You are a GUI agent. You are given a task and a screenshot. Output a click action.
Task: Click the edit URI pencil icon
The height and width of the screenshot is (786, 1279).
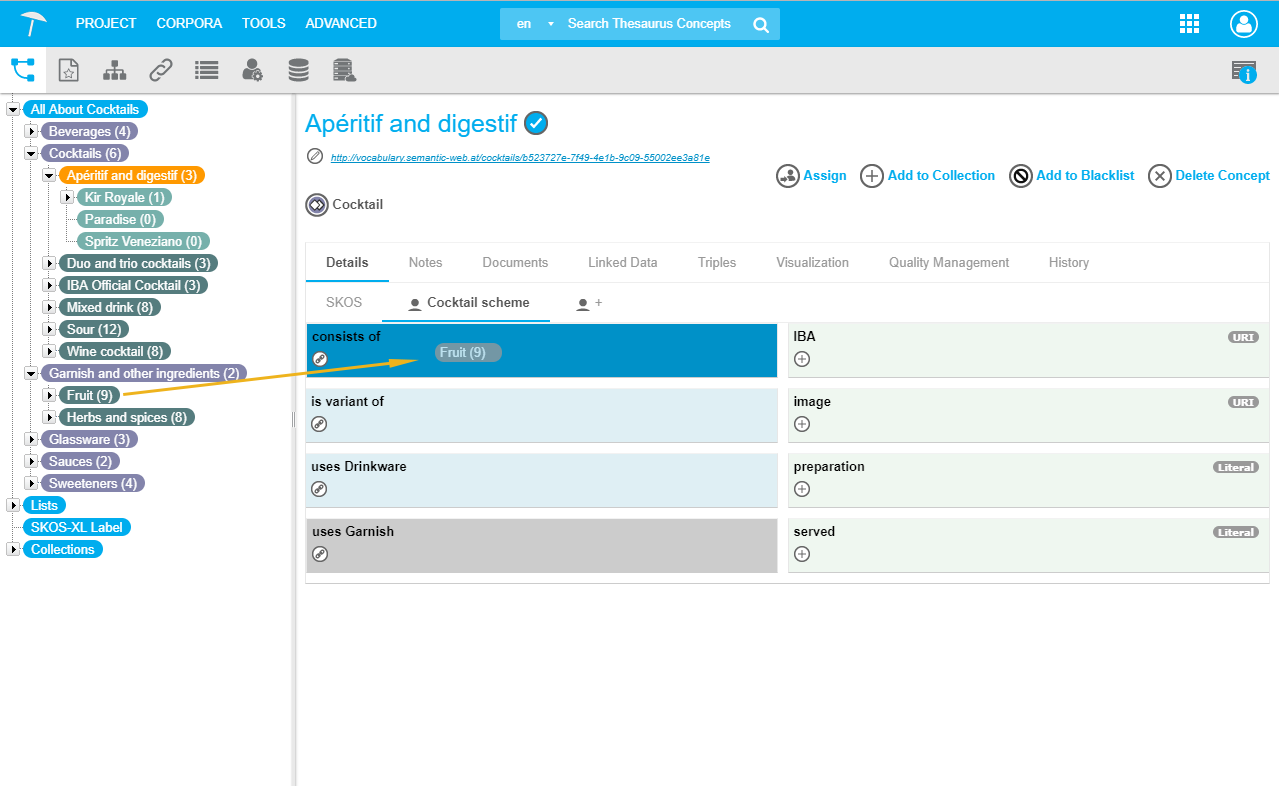[x=315, y=156]
